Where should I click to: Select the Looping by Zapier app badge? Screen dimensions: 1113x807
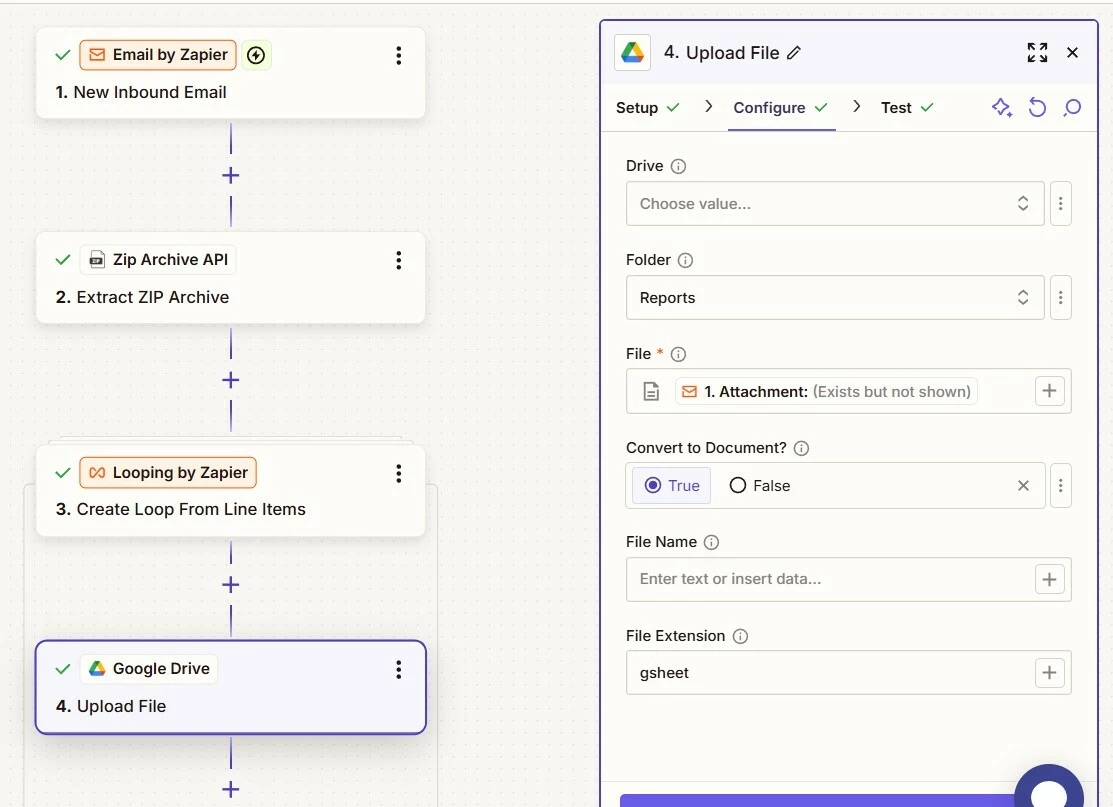pos(168,473)
